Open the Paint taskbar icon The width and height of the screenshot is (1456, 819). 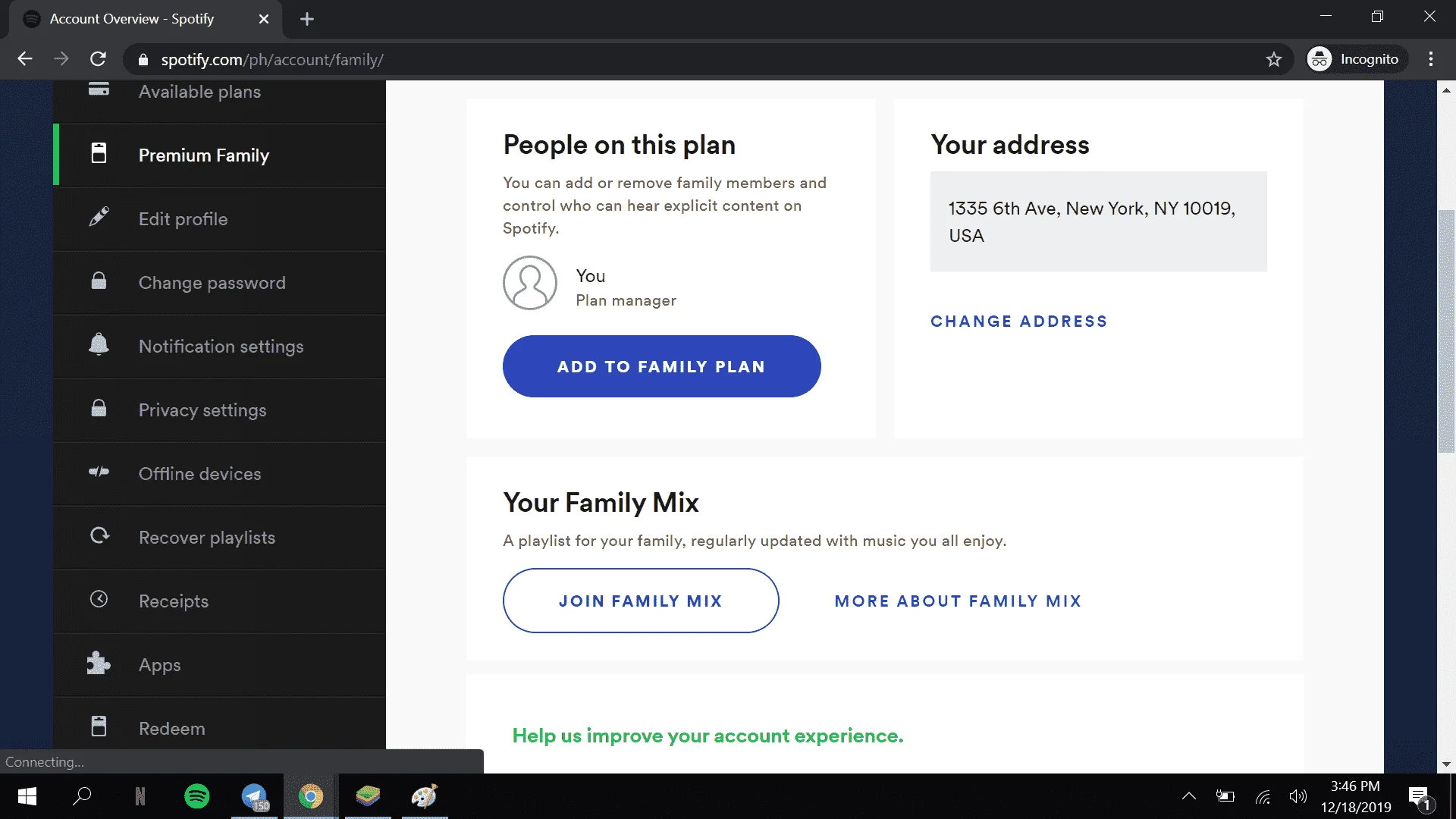(425, 796)
